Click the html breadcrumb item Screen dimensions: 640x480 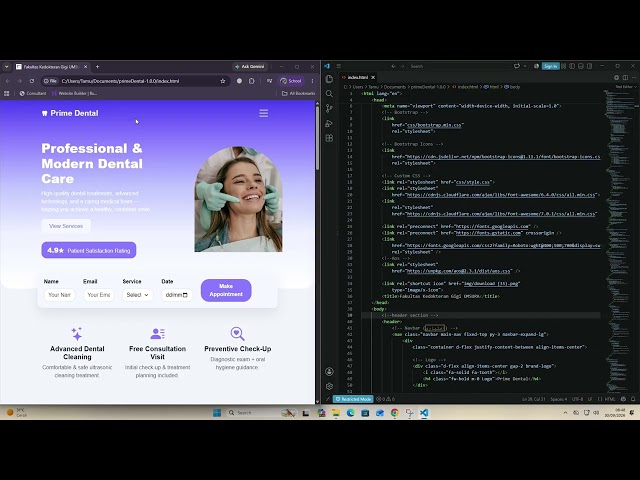491,87
